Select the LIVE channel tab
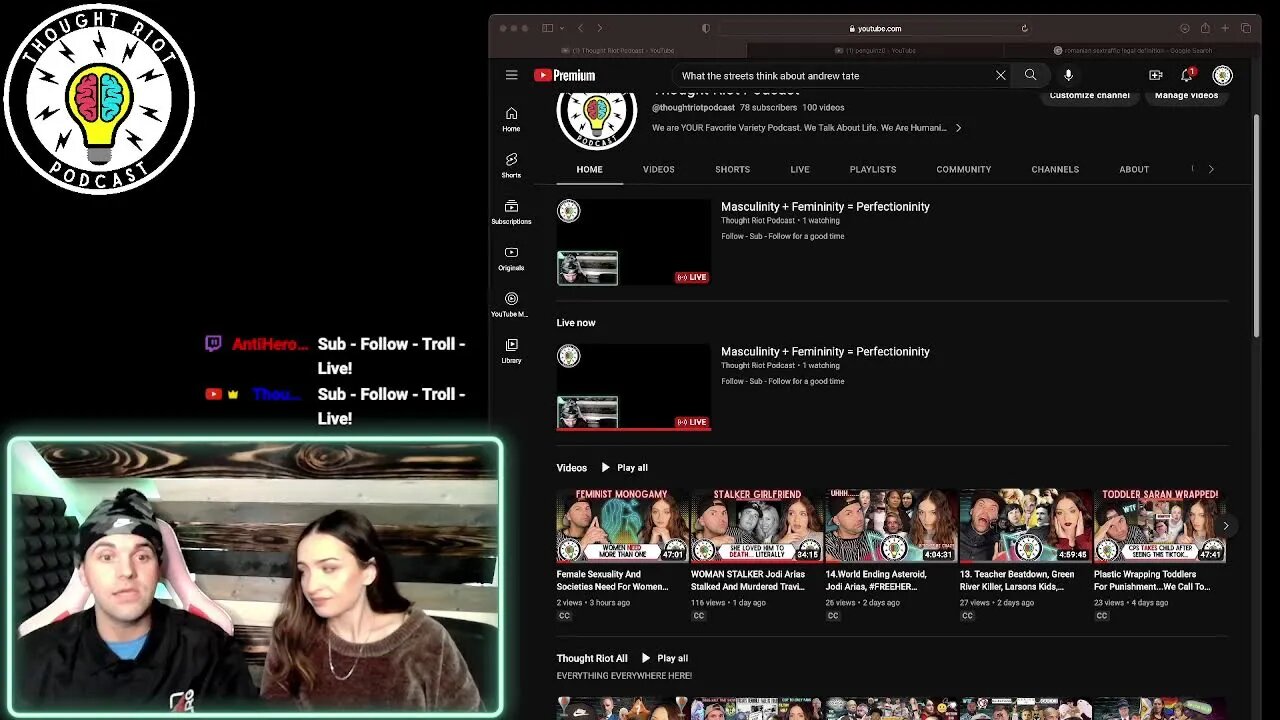 (x=800, y=169)
